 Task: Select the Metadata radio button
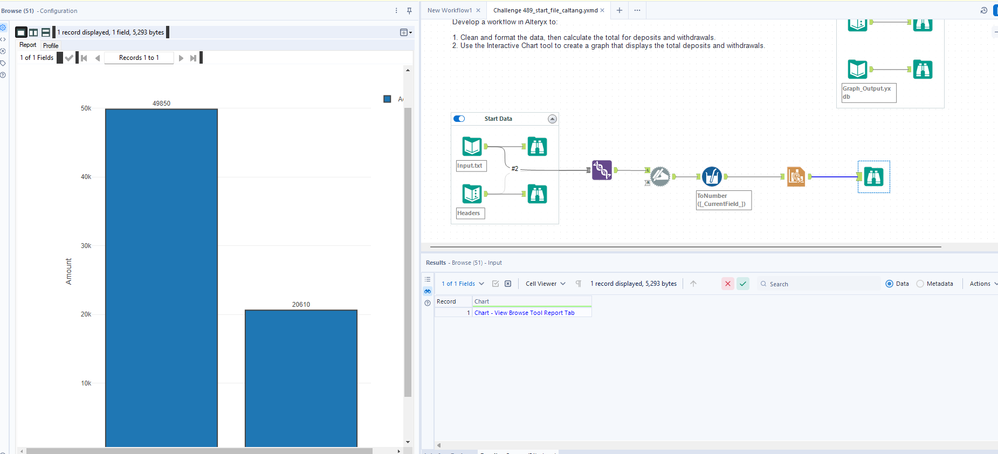[920, 284]
